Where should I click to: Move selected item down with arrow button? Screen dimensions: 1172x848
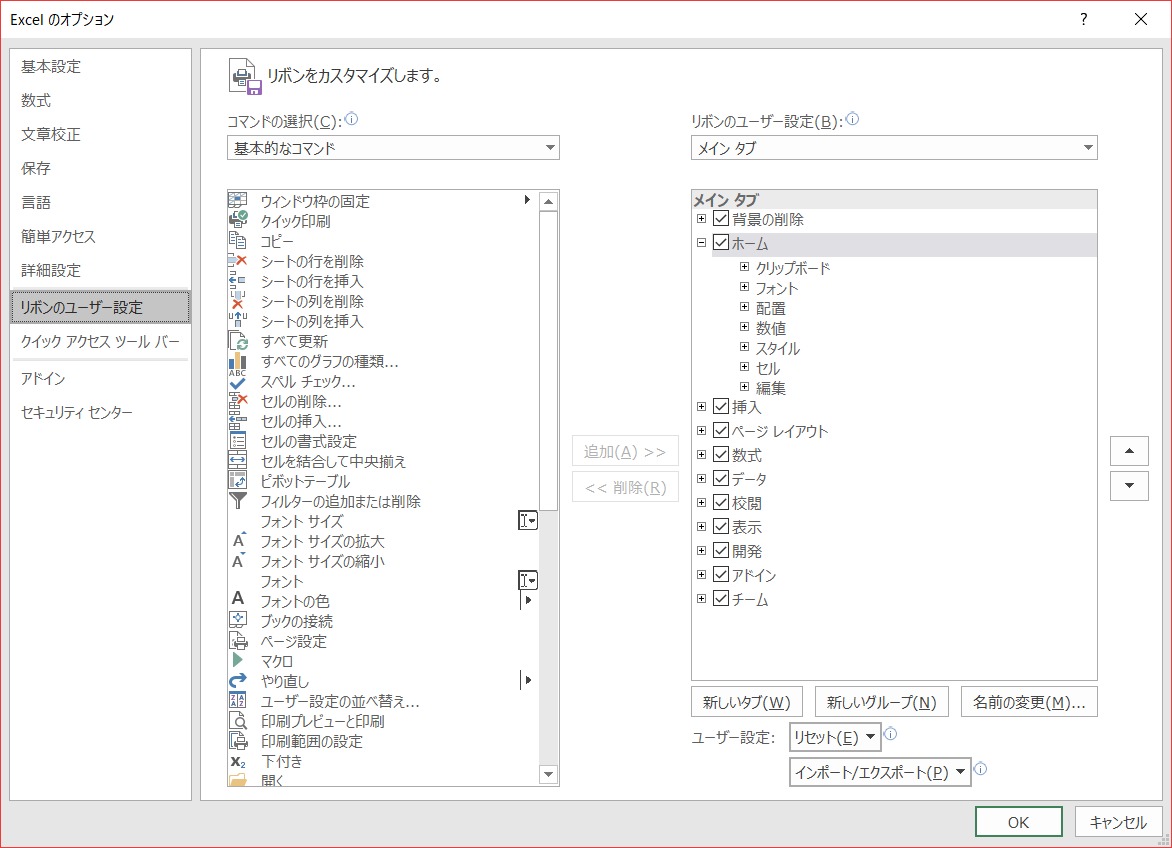coord(1129,486)
